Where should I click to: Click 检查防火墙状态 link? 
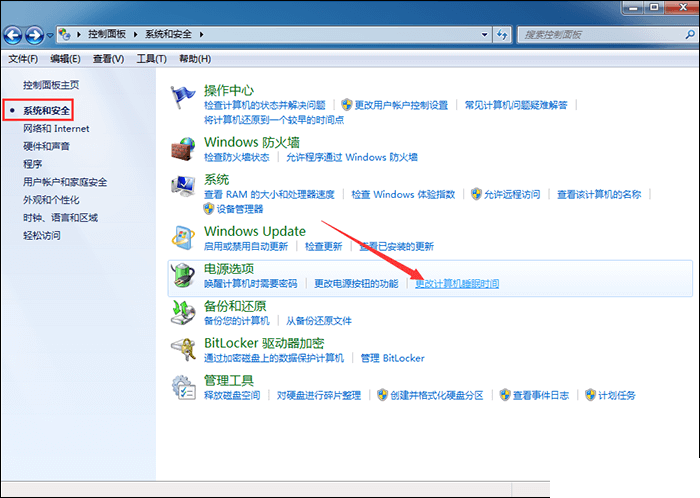[x=237, y=157]
